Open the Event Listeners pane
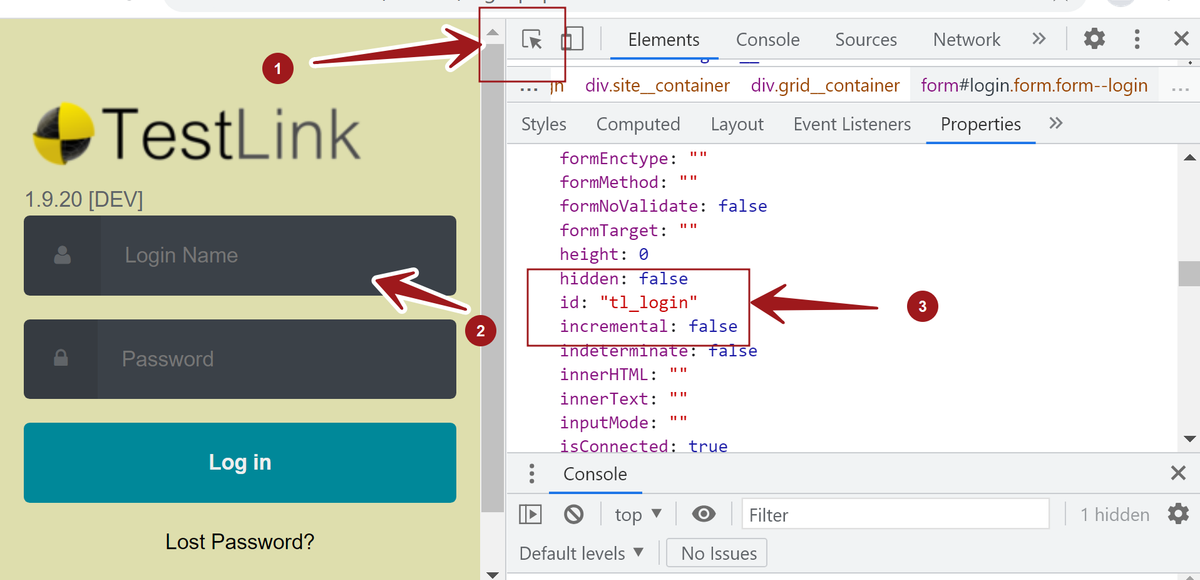Image resolution: width=1200 pixels, height=580 pixels. (x=852, y=124)
